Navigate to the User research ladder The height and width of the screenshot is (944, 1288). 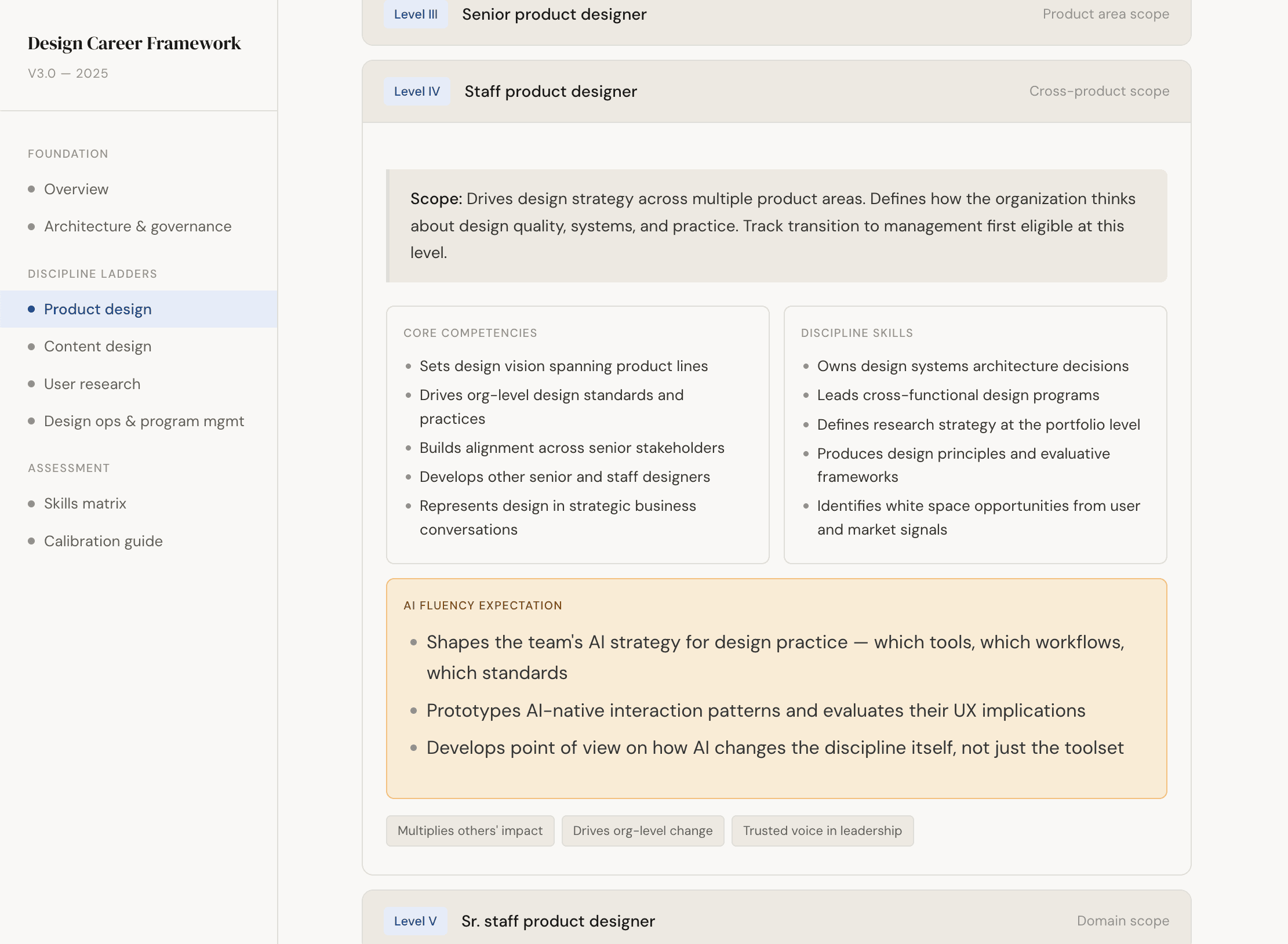pyautogui.click(x=92, y=384)
